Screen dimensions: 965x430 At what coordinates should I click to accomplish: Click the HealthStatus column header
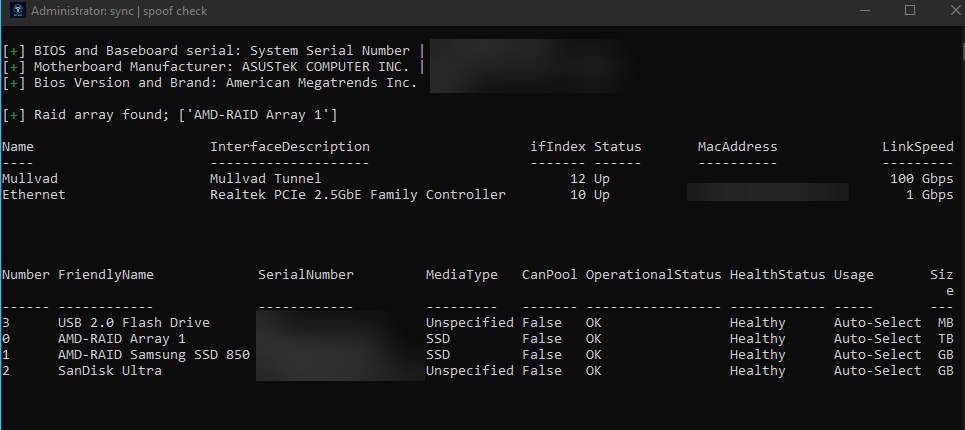[777, 275]
